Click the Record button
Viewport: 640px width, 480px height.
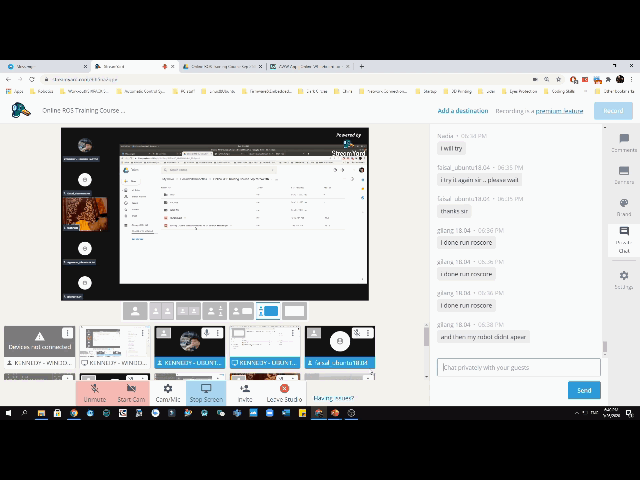tap(613, 111)
